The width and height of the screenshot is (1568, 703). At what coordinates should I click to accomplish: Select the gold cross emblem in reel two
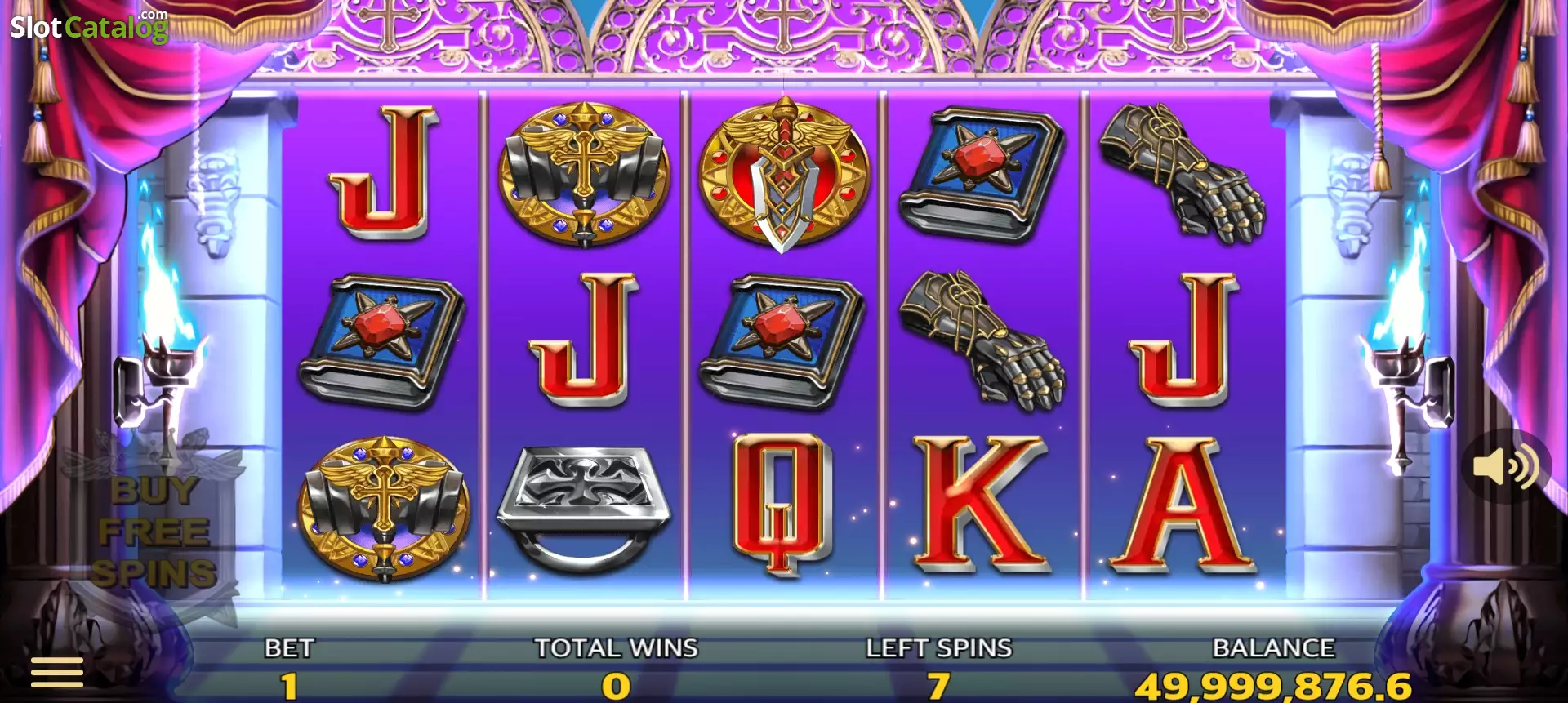coord(583,174)
